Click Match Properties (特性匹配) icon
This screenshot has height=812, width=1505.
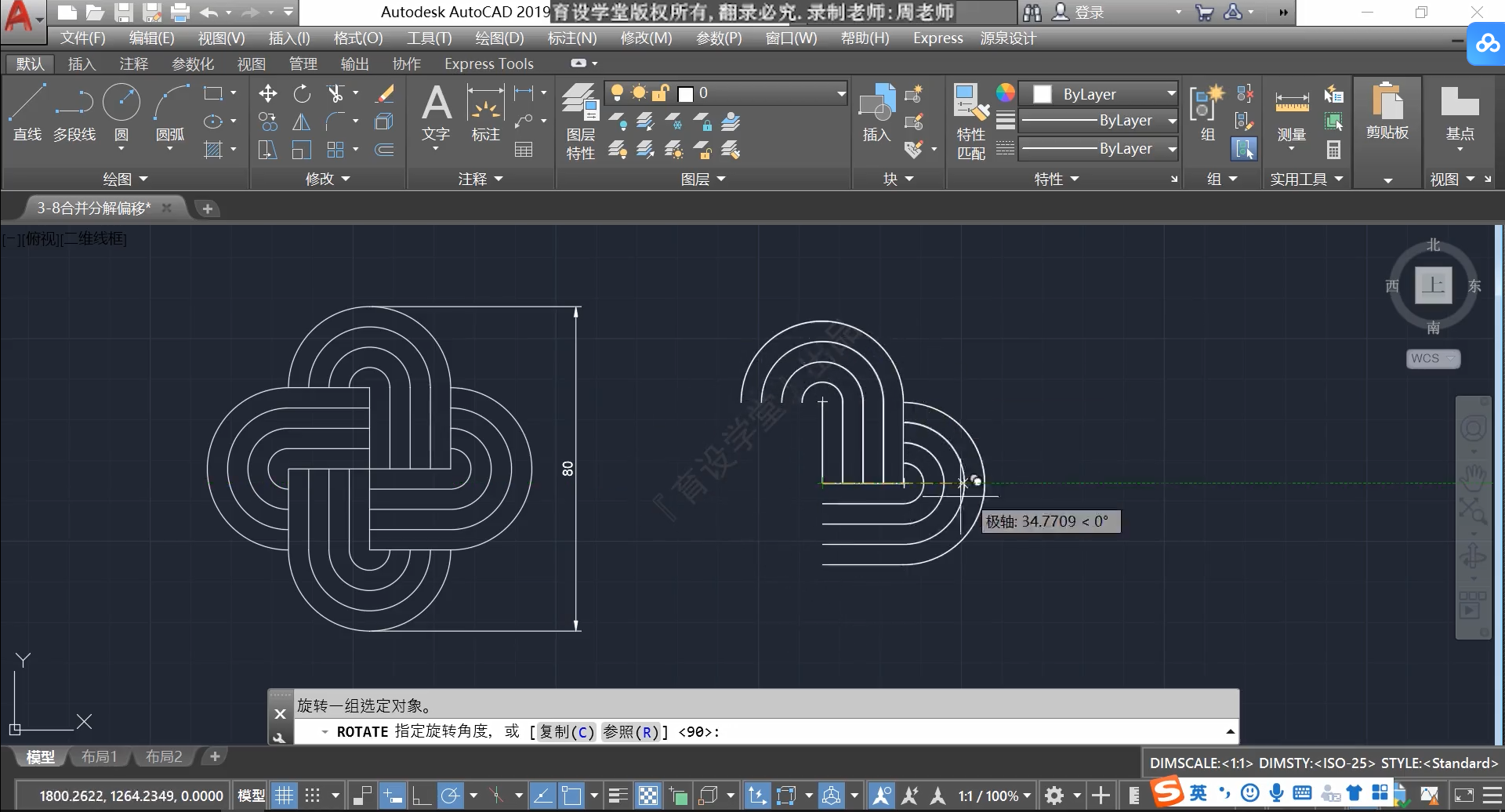971,121
